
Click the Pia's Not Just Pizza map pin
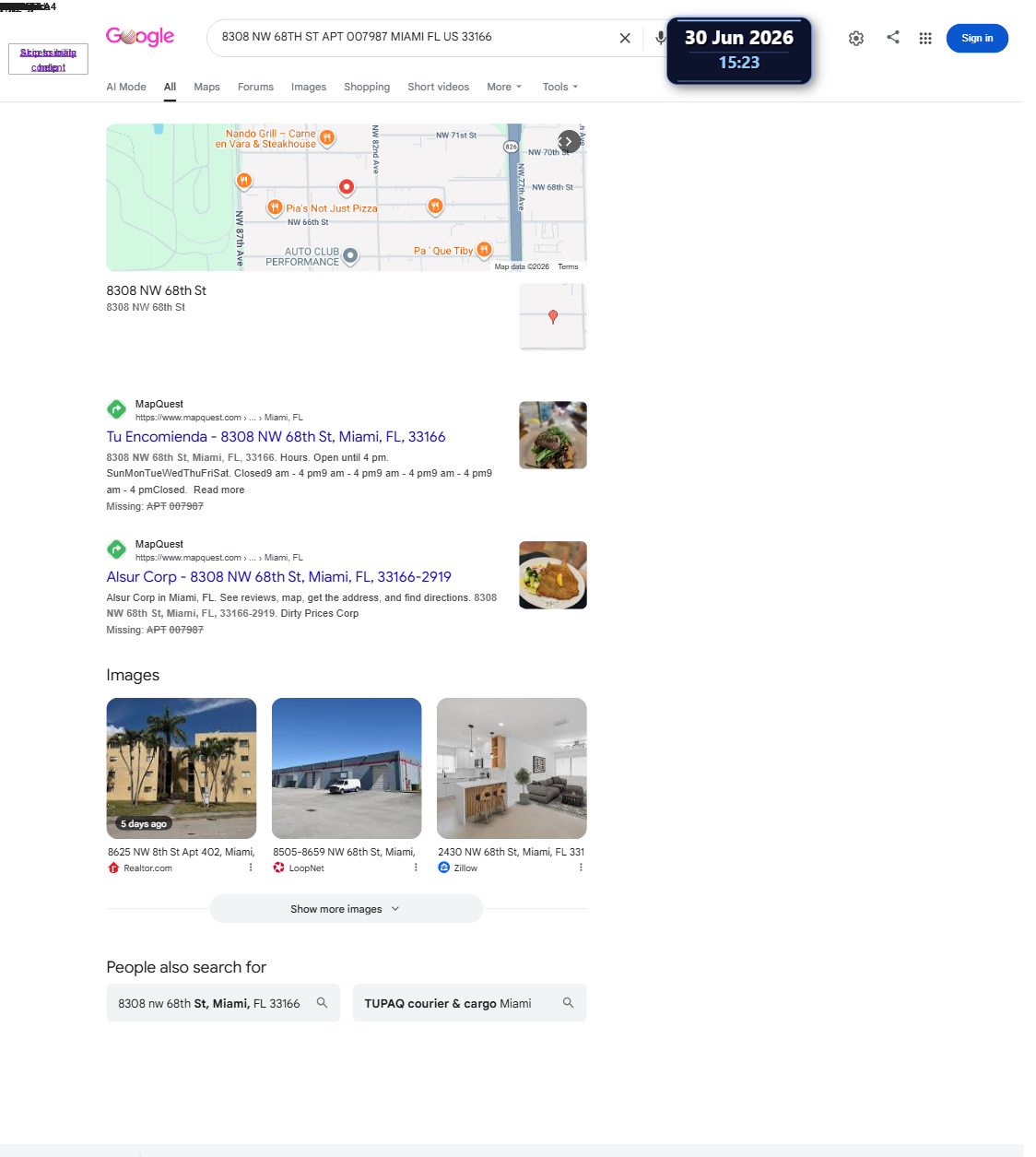(275, 207)
